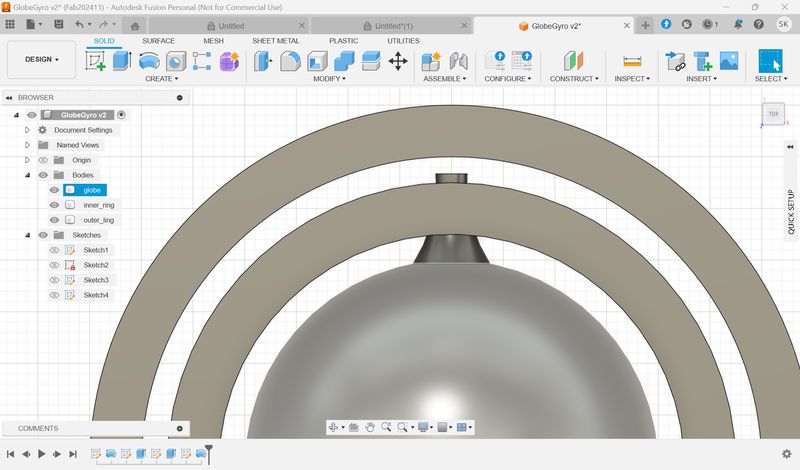Image resolution: width=800 pixels, height=470 pixels.
Task: Select the Fillet tool
Action: pyautogui.click(x=290, y=61)
